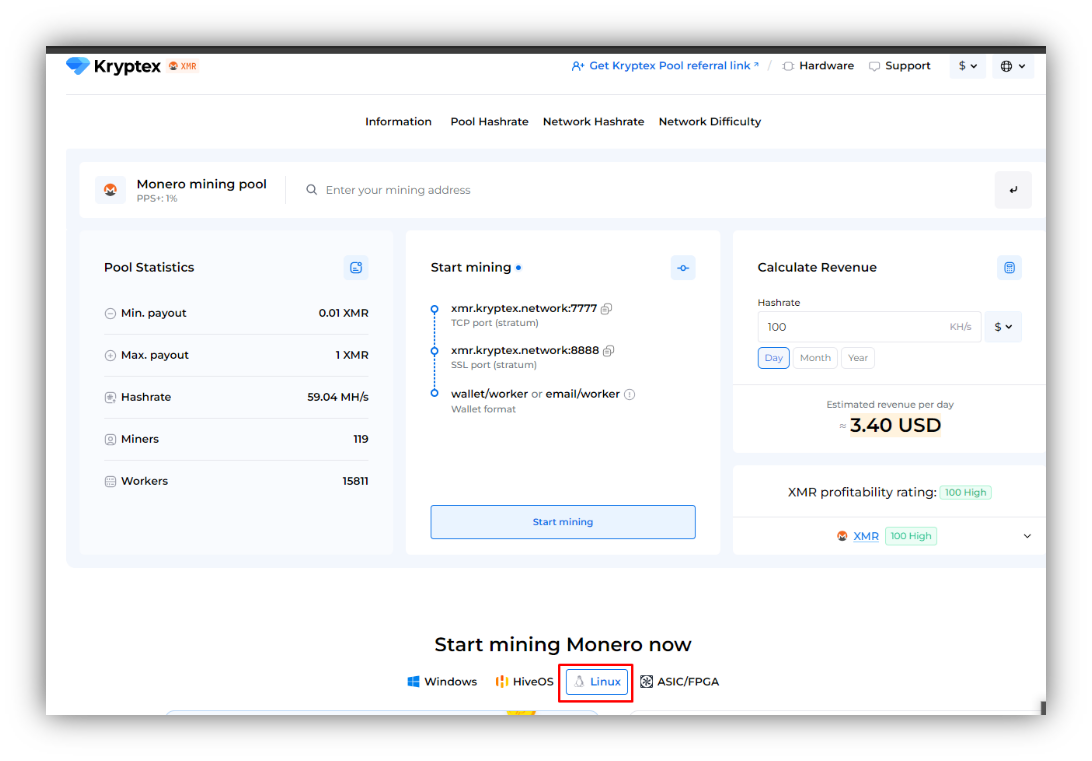Image resolution: width=1092 pixels, height=761 pixels.
Task: Expand the XMR profitability row chevron
Action: pos(1027,536)
